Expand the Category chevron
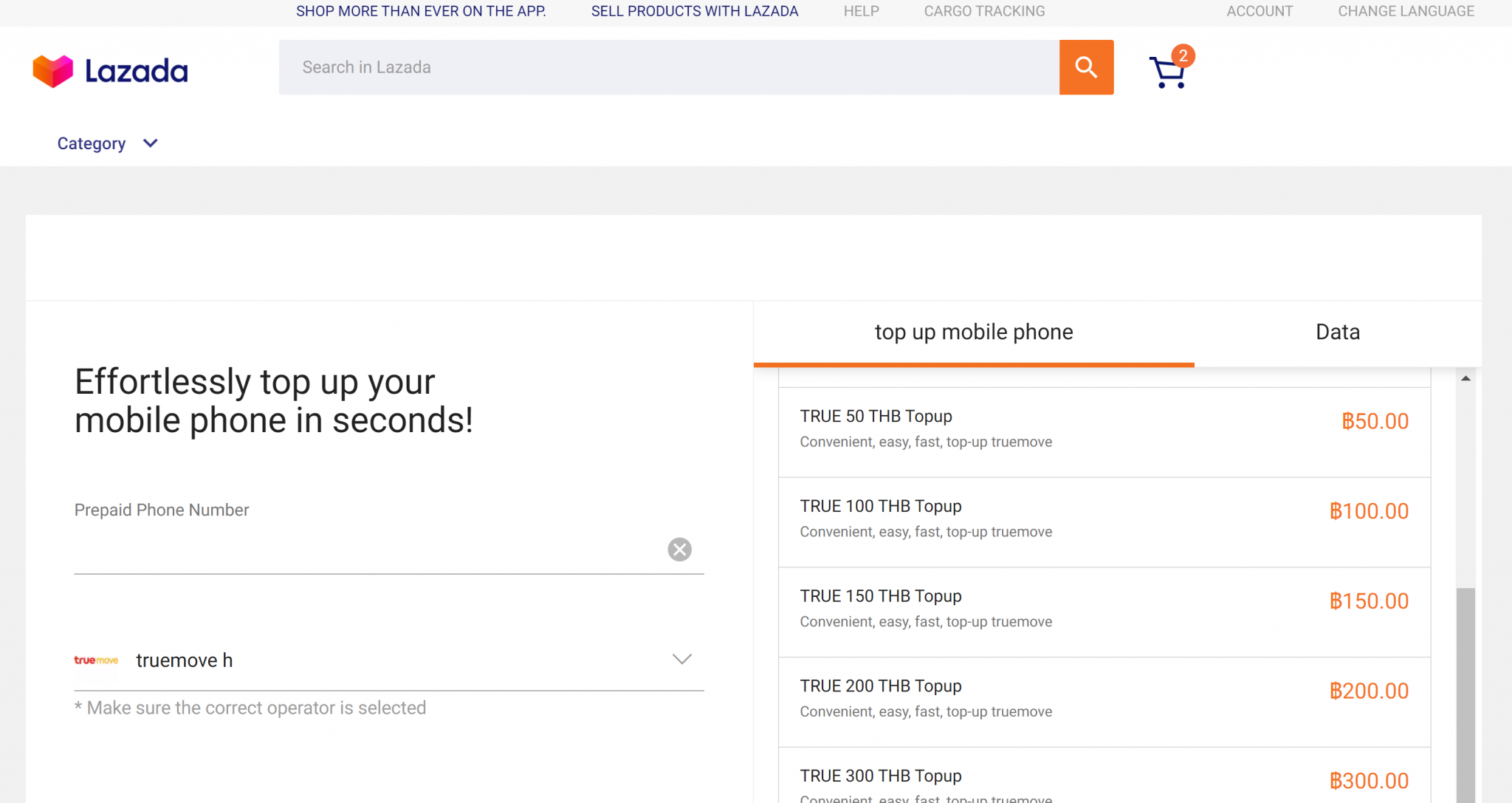The width and height of the screenshot is (1512, 803). pos(150,143)
